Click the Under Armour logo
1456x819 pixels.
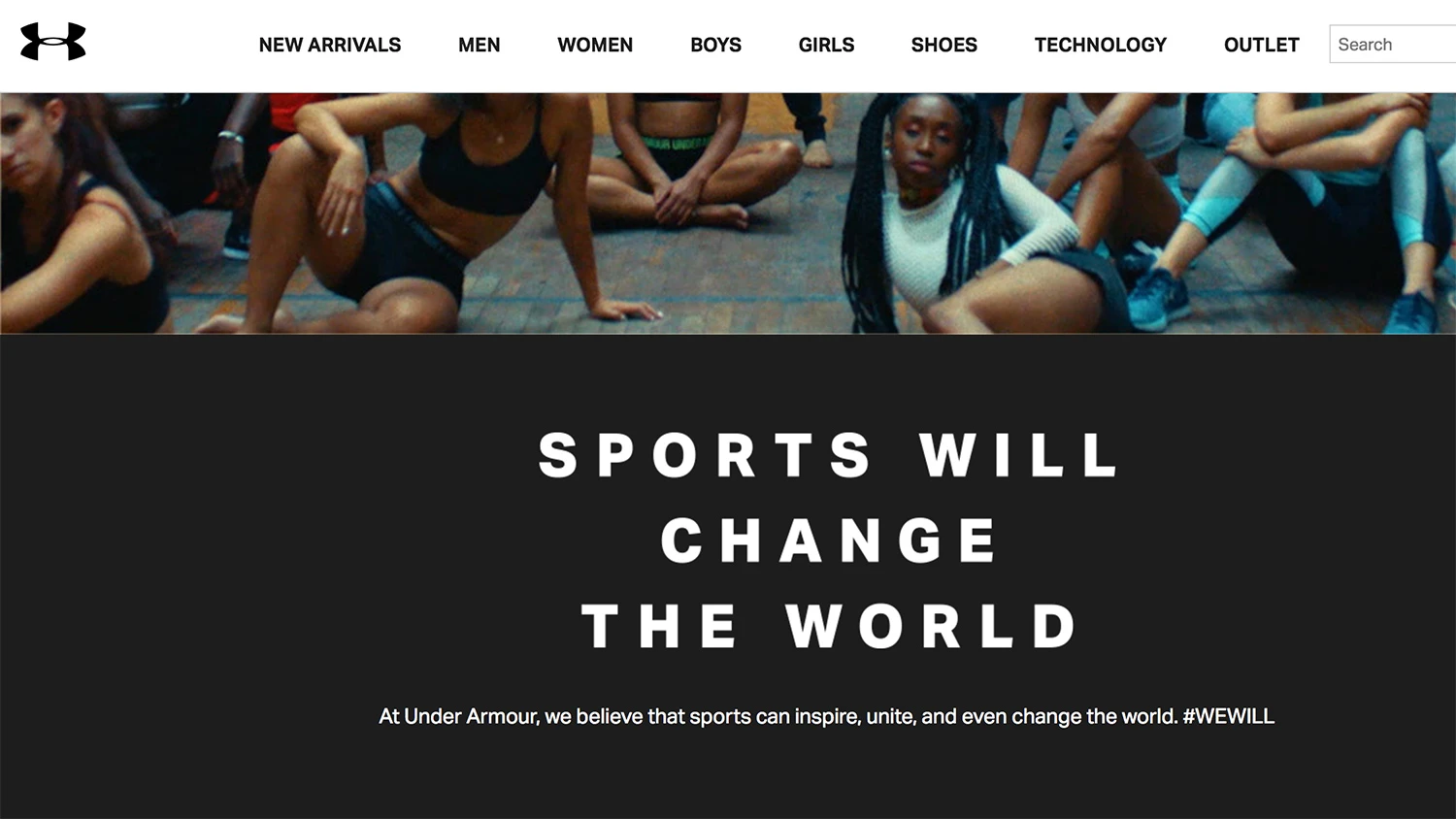[53, 42]
